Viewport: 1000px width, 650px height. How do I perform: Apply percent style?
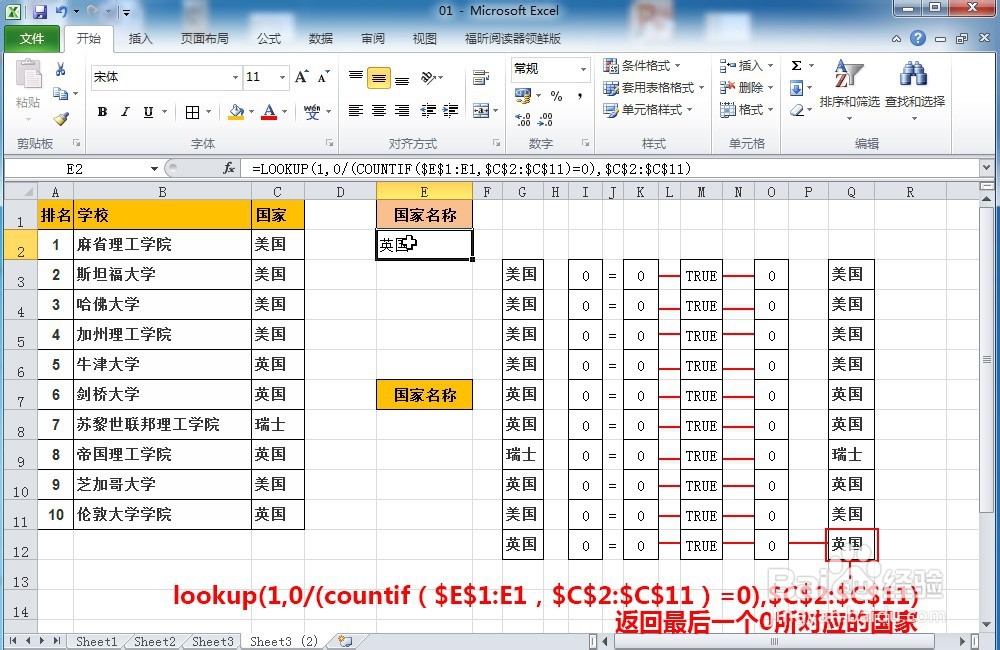pos(556,96)
